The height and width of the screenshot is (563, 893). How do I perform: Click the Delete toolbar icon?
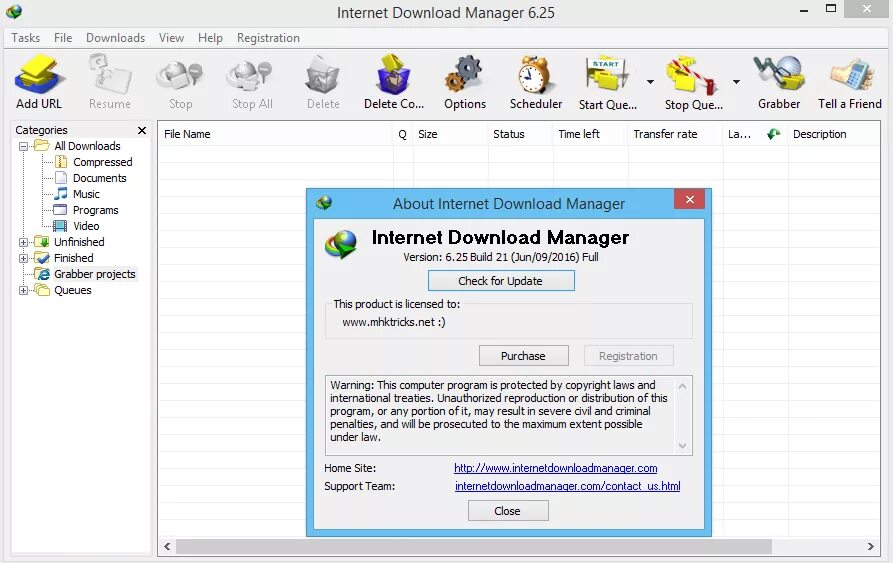pos(323,81)
